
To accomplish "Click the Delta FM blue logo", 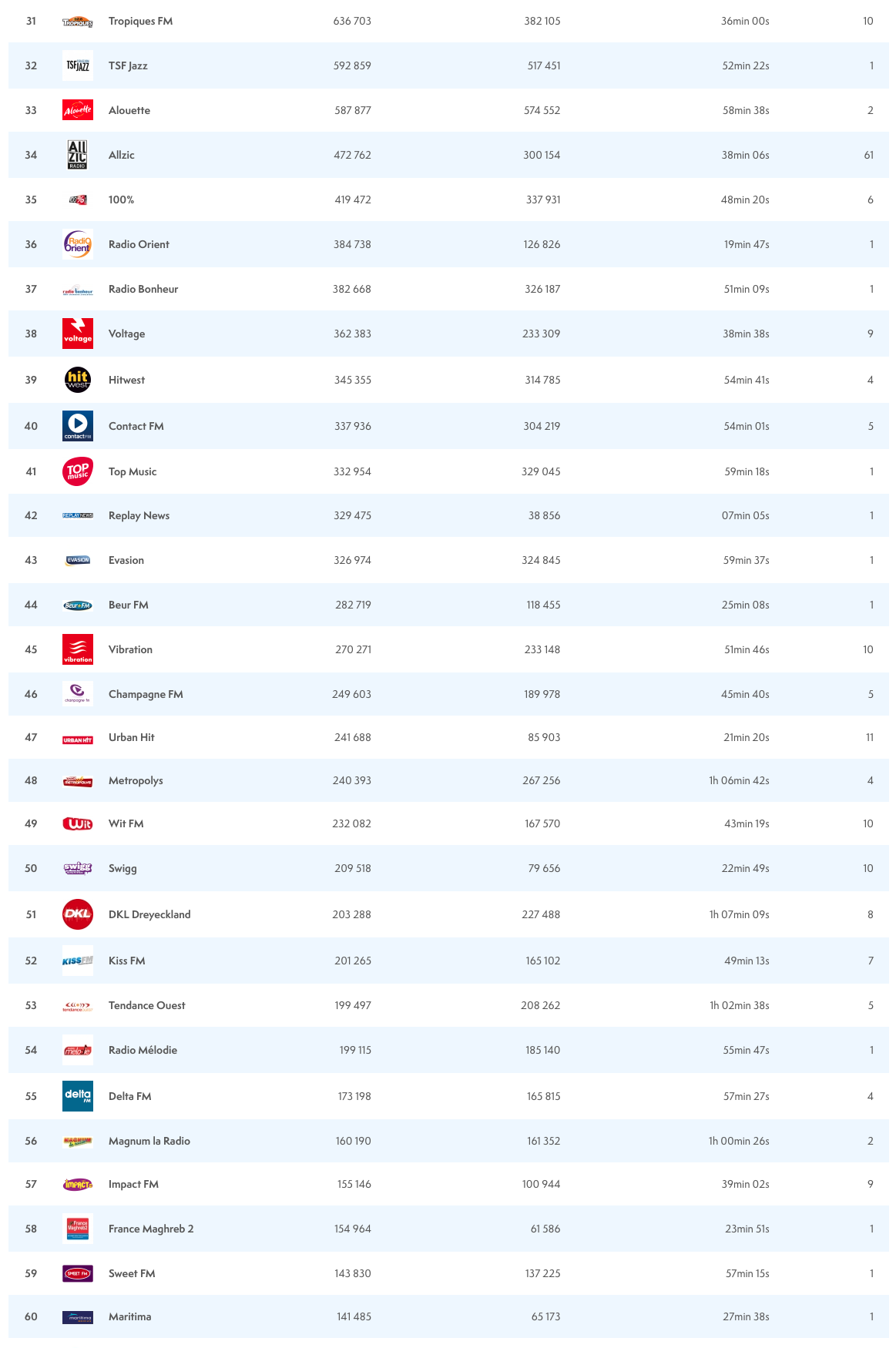I will (78, 1096).
